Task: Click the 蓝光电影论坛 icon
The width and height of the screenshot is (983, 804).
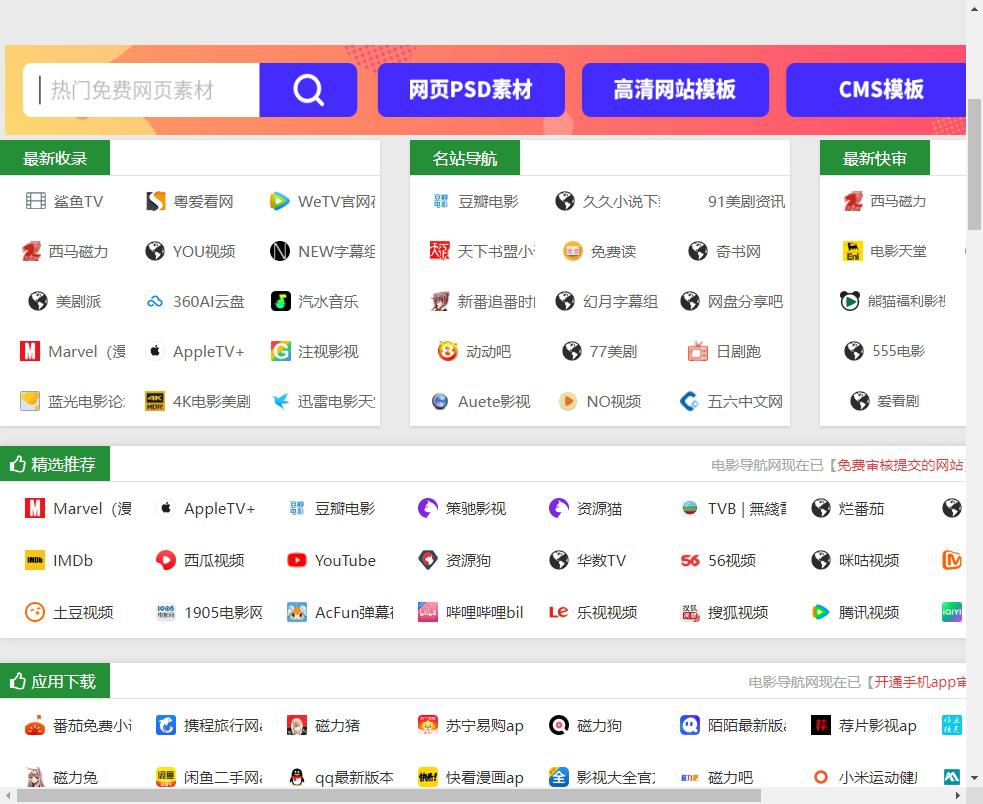Action: tap(29, 401)
